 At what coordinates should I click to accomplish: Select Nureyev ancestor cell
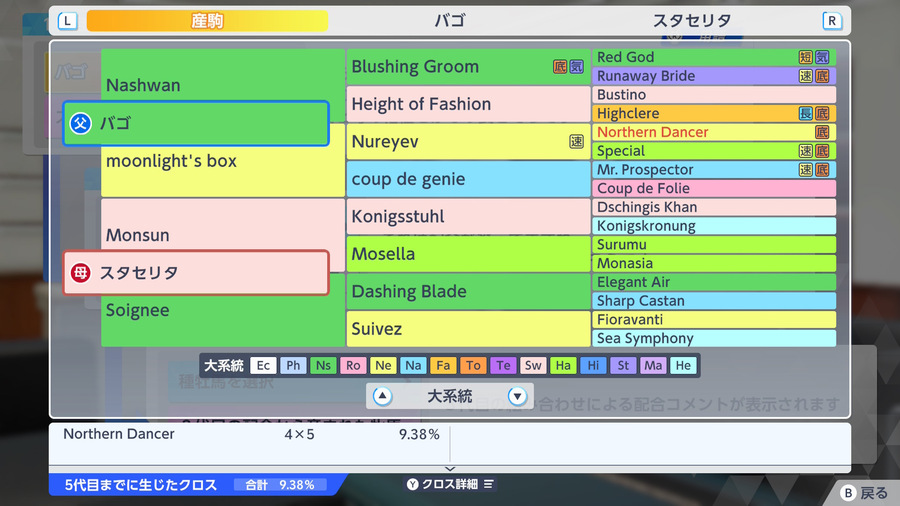[x=468, y=141]
